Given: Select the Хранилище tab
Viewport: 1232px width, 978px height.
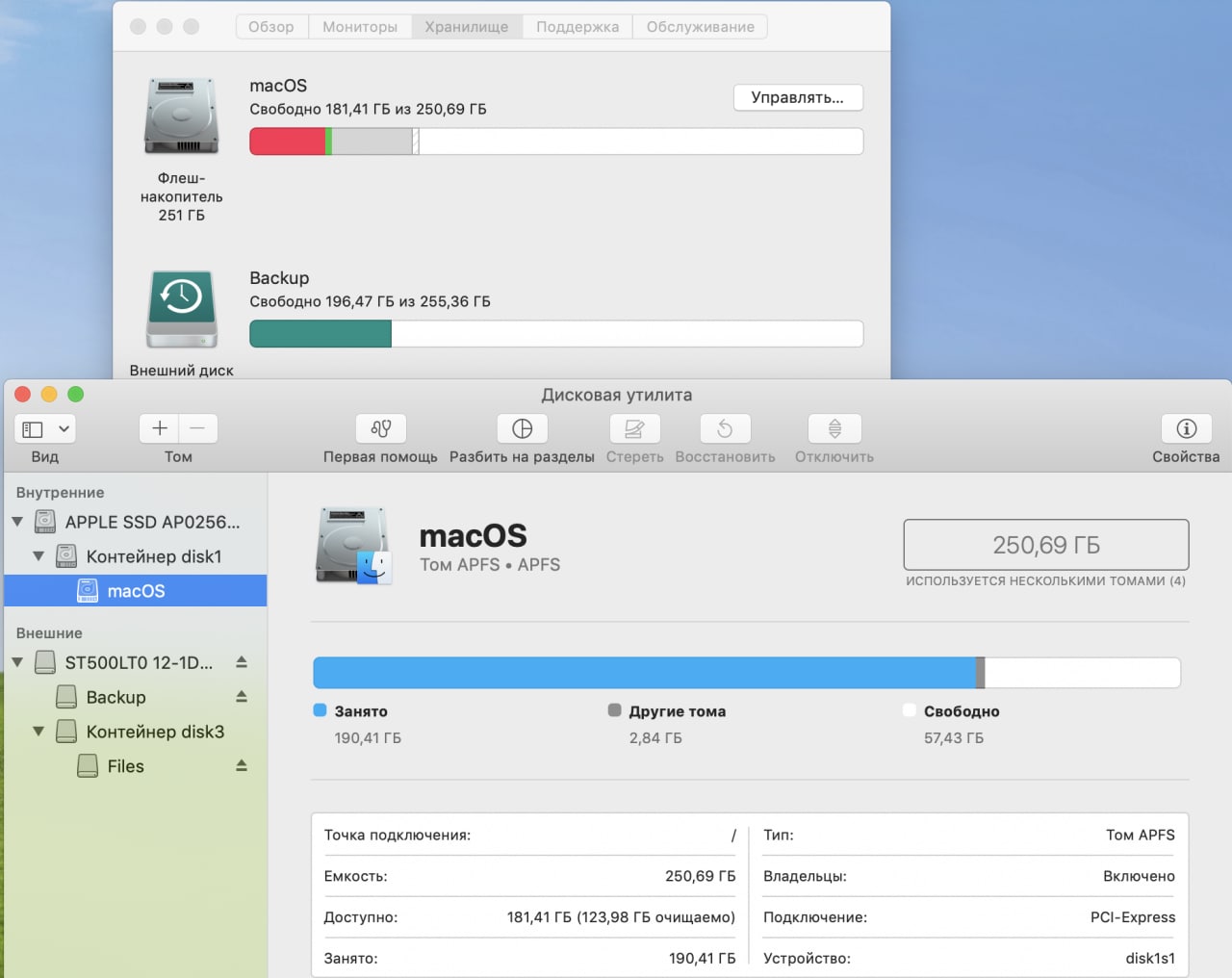Looking at the screenshot, I should tap(467, 27).
